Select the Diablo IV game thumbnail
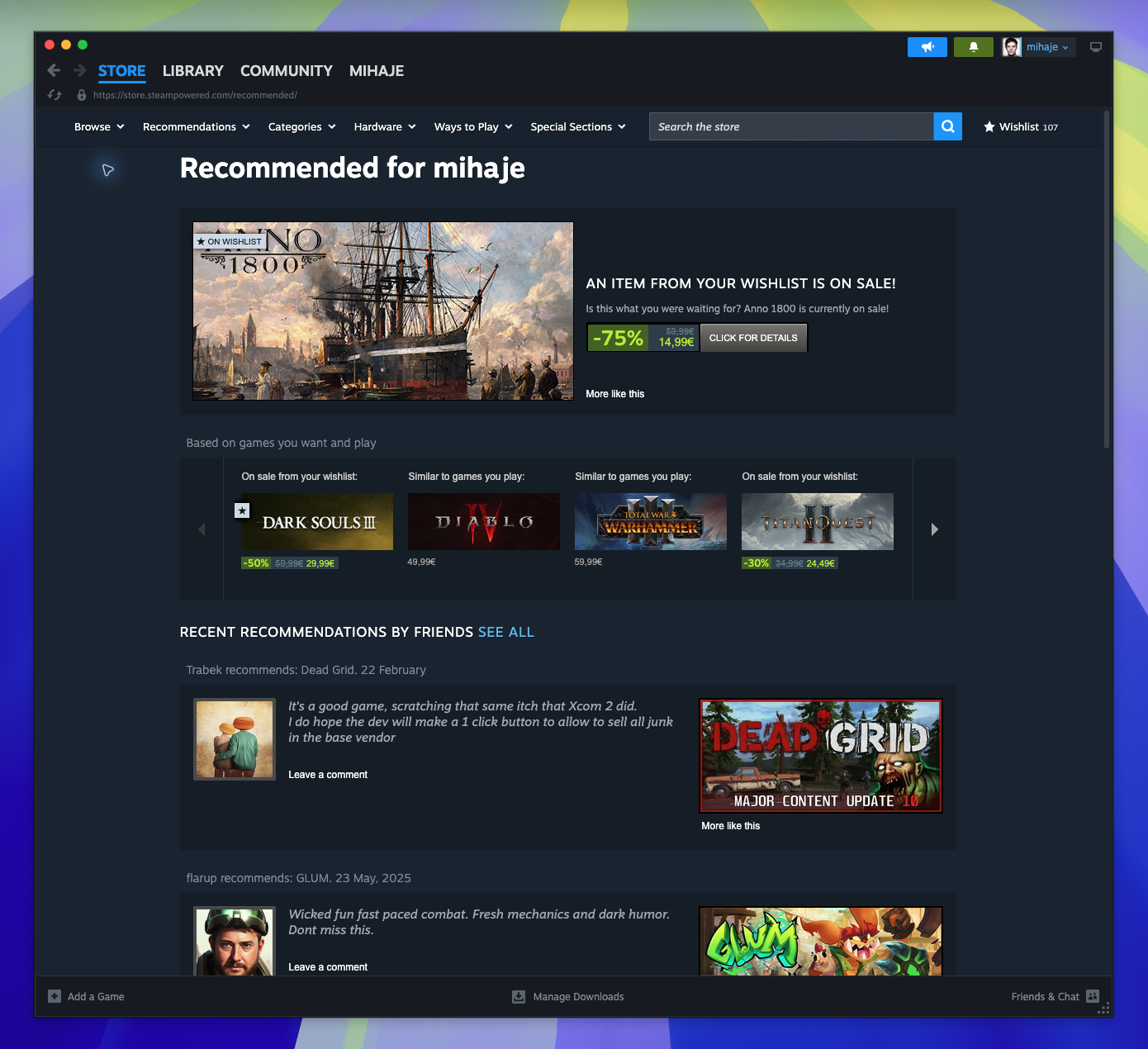 point(484,521)
